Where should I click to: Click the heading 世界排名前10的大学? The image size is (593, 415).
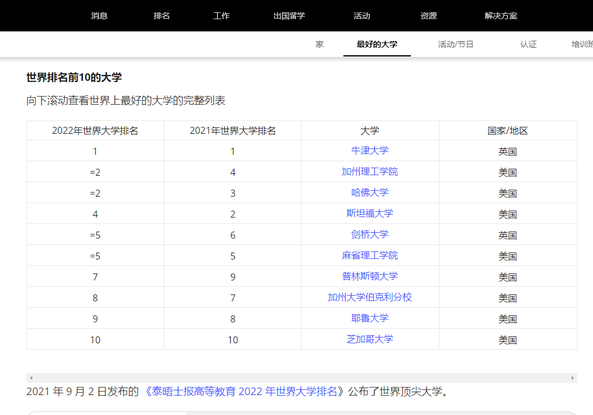click(x=74, y=78)
